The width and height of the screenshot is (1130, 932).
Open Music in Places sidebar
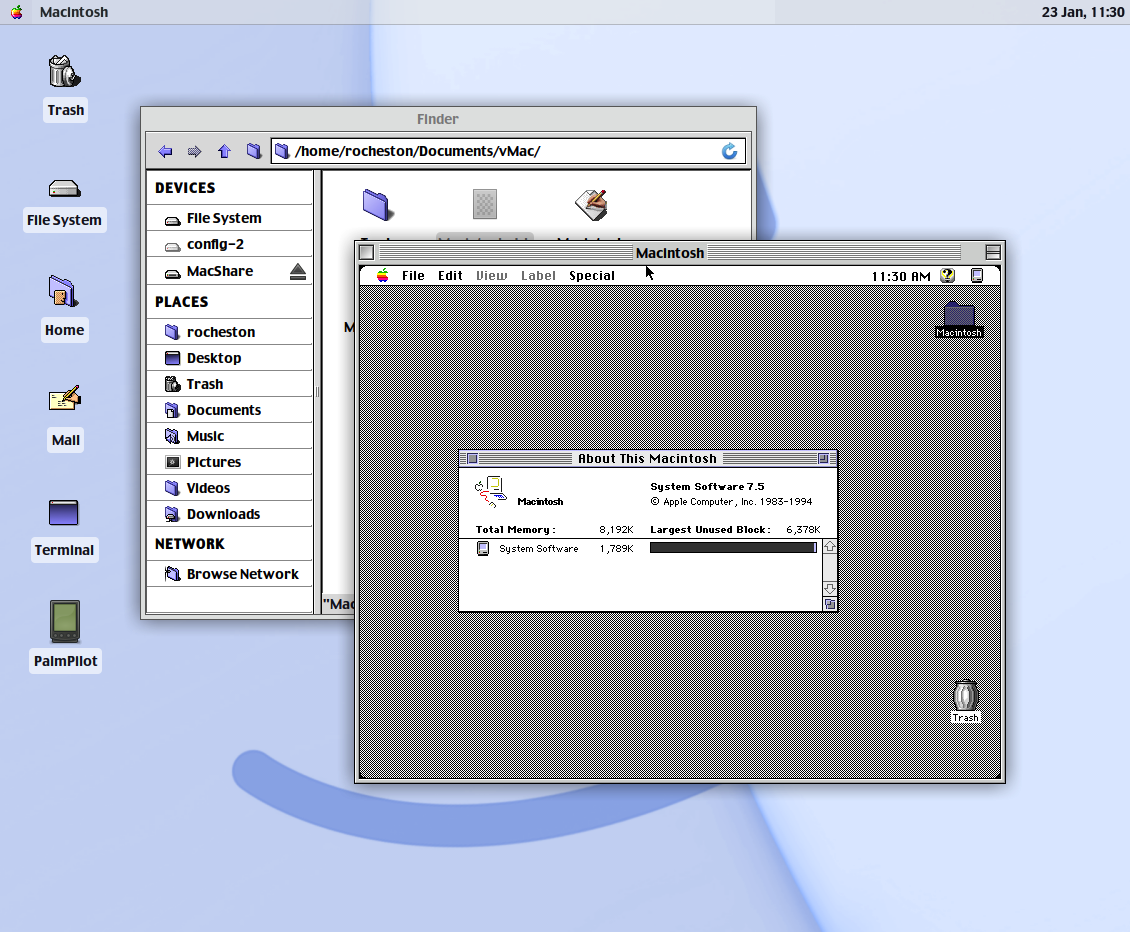pyautogui.click(x=229, y=436)
